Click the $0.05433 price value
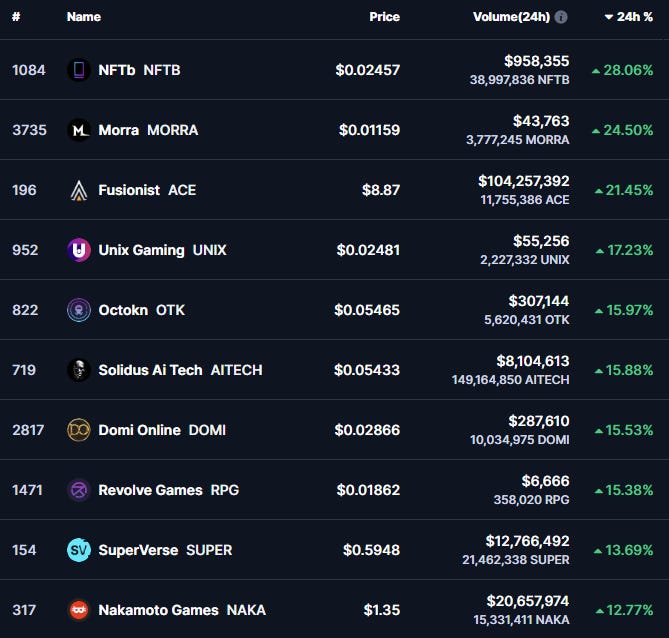The image size is (669, 638). click(367, 370)
